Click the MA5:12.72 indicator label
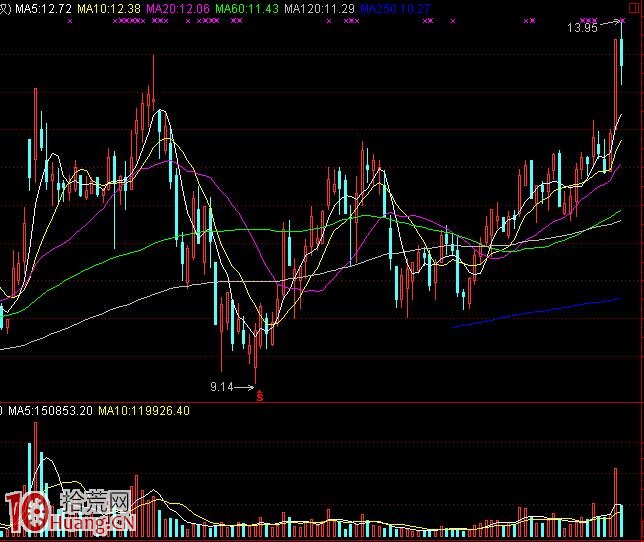Screen dimensions: 644x542 [x=44, y=8]
